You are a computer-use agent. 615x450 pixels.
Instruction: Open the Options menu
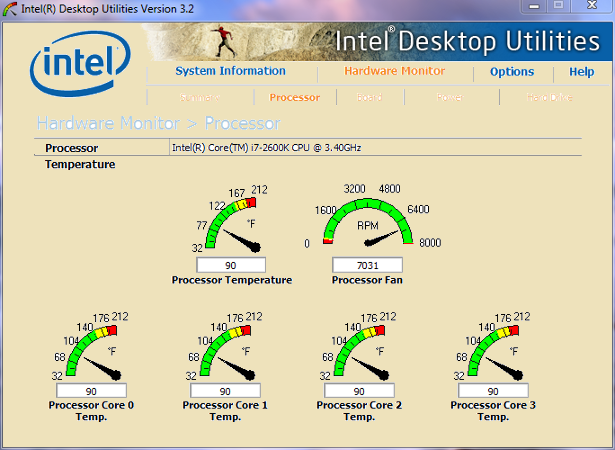[x=511, y=72]
